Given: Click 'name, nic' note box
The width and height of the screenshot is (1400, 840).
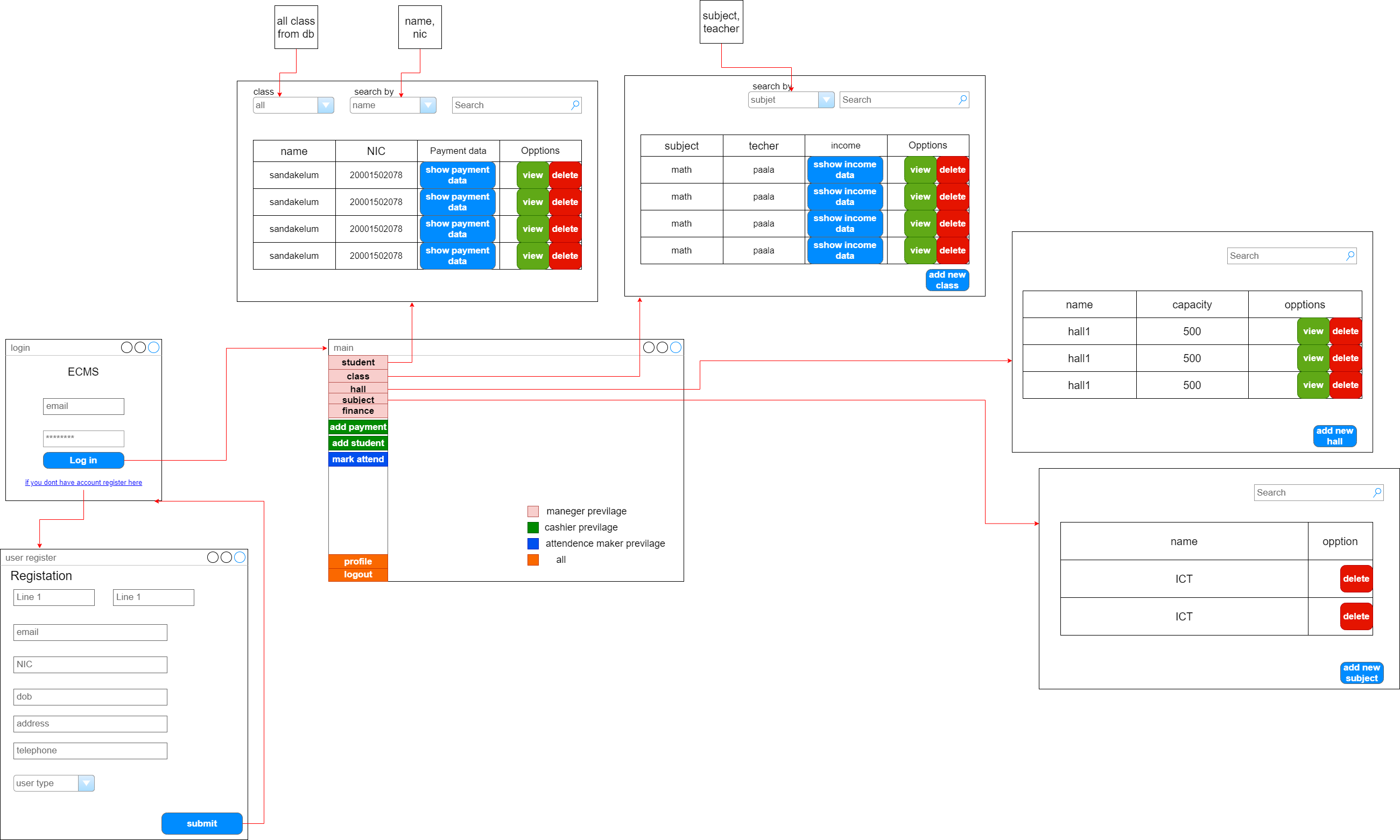Looking at the screenshot, I should click(x=419, y=27).
